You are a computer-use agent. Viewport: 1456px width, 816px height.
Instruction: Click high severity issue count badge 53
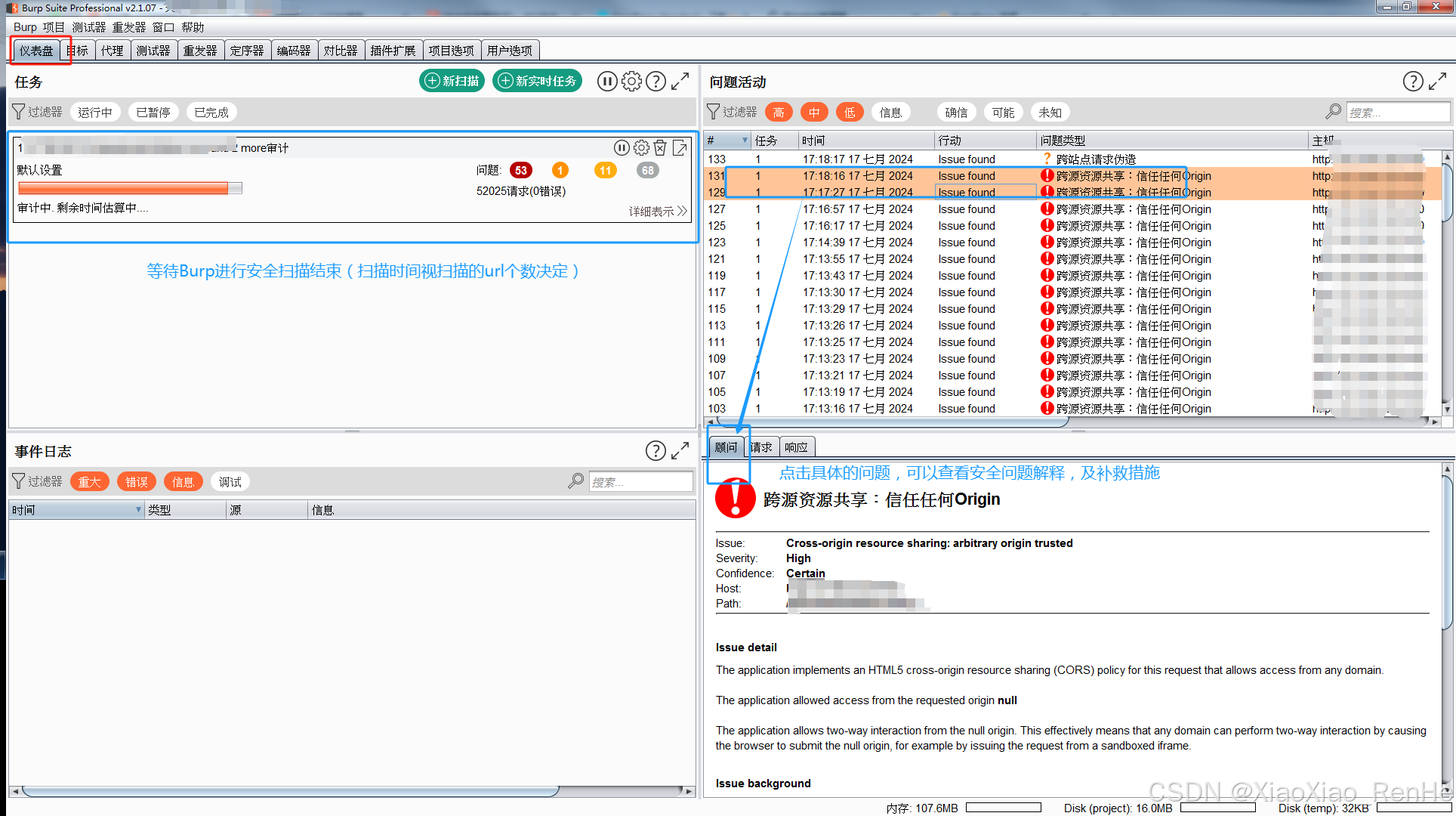pyautogui.click(x=521, y=170)
